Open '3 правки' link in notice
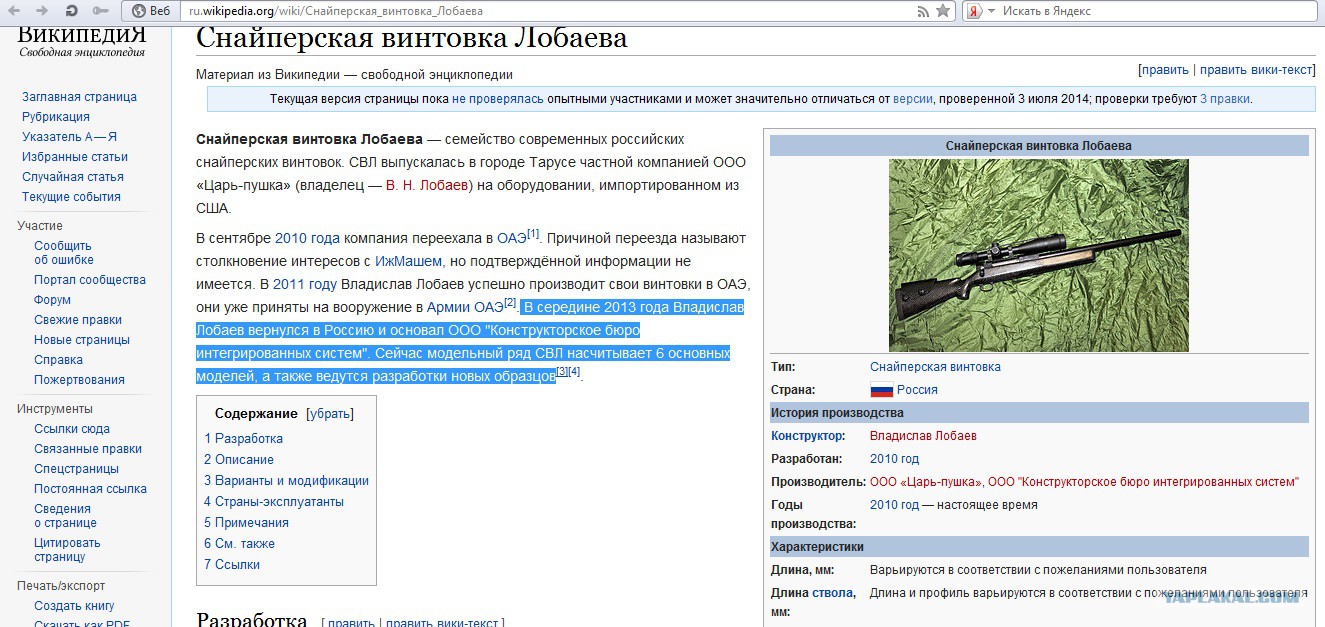1325x627 pixels. tap(1224, 99)
